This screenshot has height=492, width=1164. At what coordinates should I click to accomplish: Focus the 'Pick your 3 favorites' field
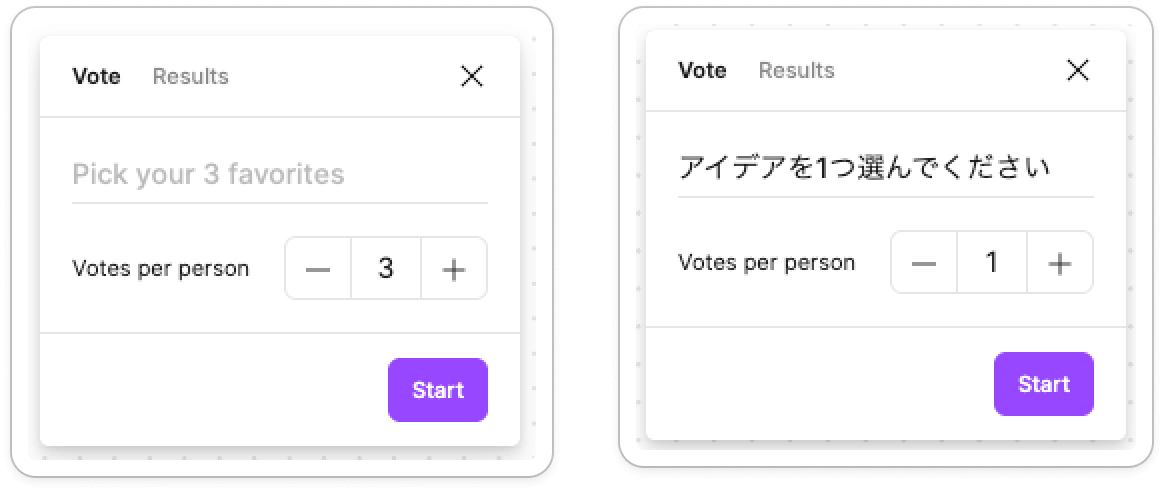click(279, 175)
